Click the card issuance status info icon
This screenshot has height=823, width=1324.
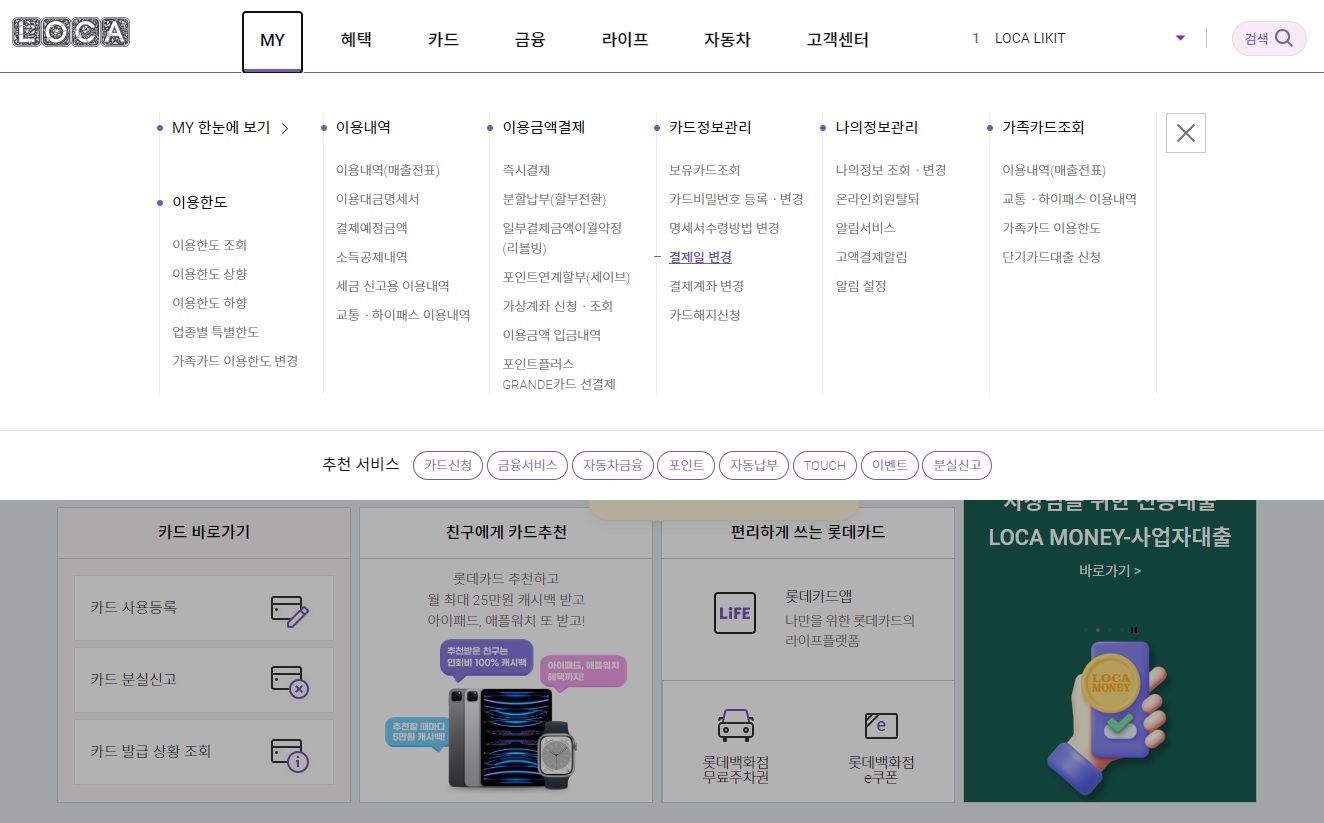[x=290, y=753]
